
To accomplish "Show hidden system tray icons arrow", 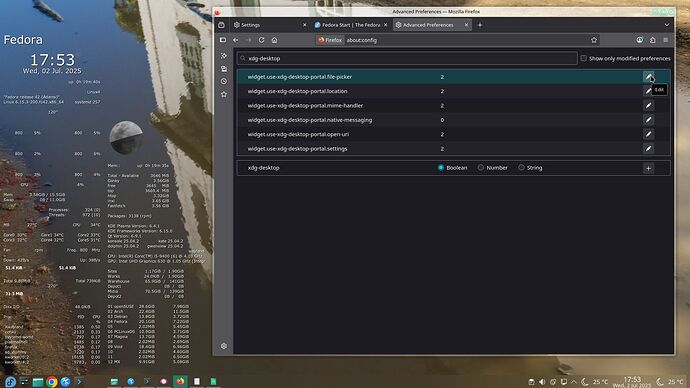I will pos(574,382).
